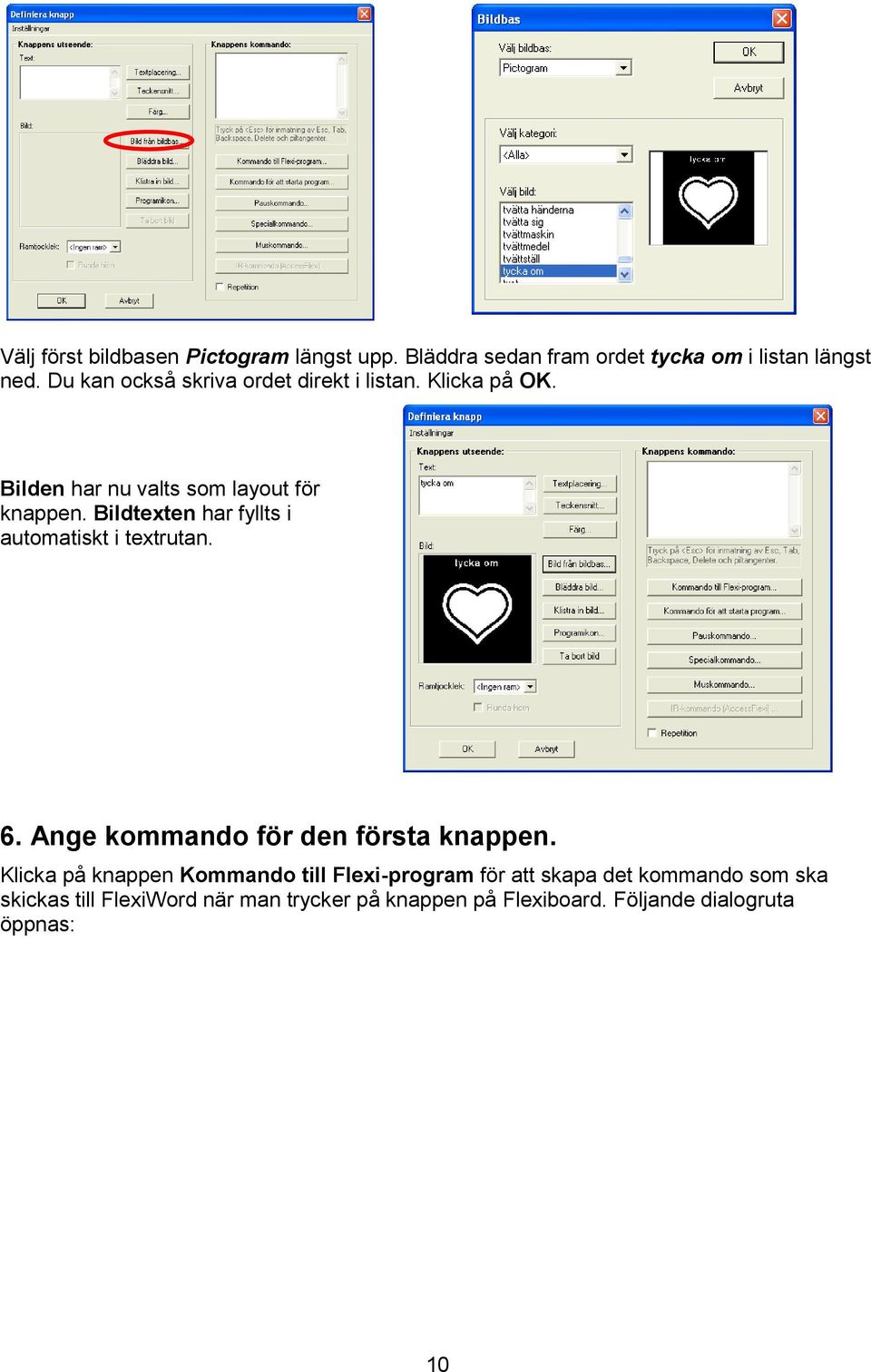The height and width of the screenshot is (1372, 871).
Task: Click Avbryt in the empty-image Definiera knapp dialog
Action: point(129,300)
